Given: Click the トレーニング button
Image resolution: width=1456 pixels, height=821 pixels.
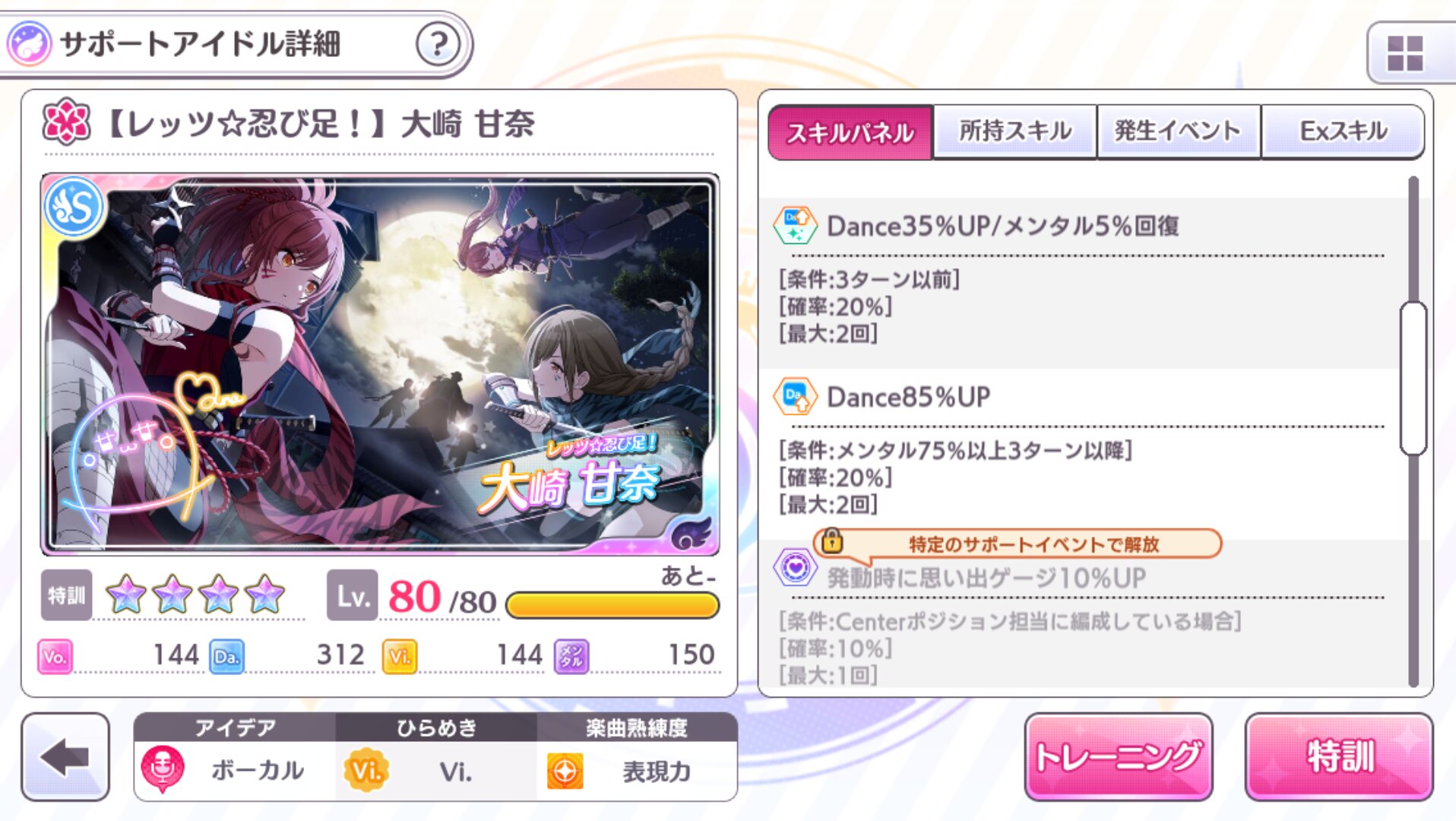Looking at the screenshot, I should pyautogui.click(x=1118, y=756).
